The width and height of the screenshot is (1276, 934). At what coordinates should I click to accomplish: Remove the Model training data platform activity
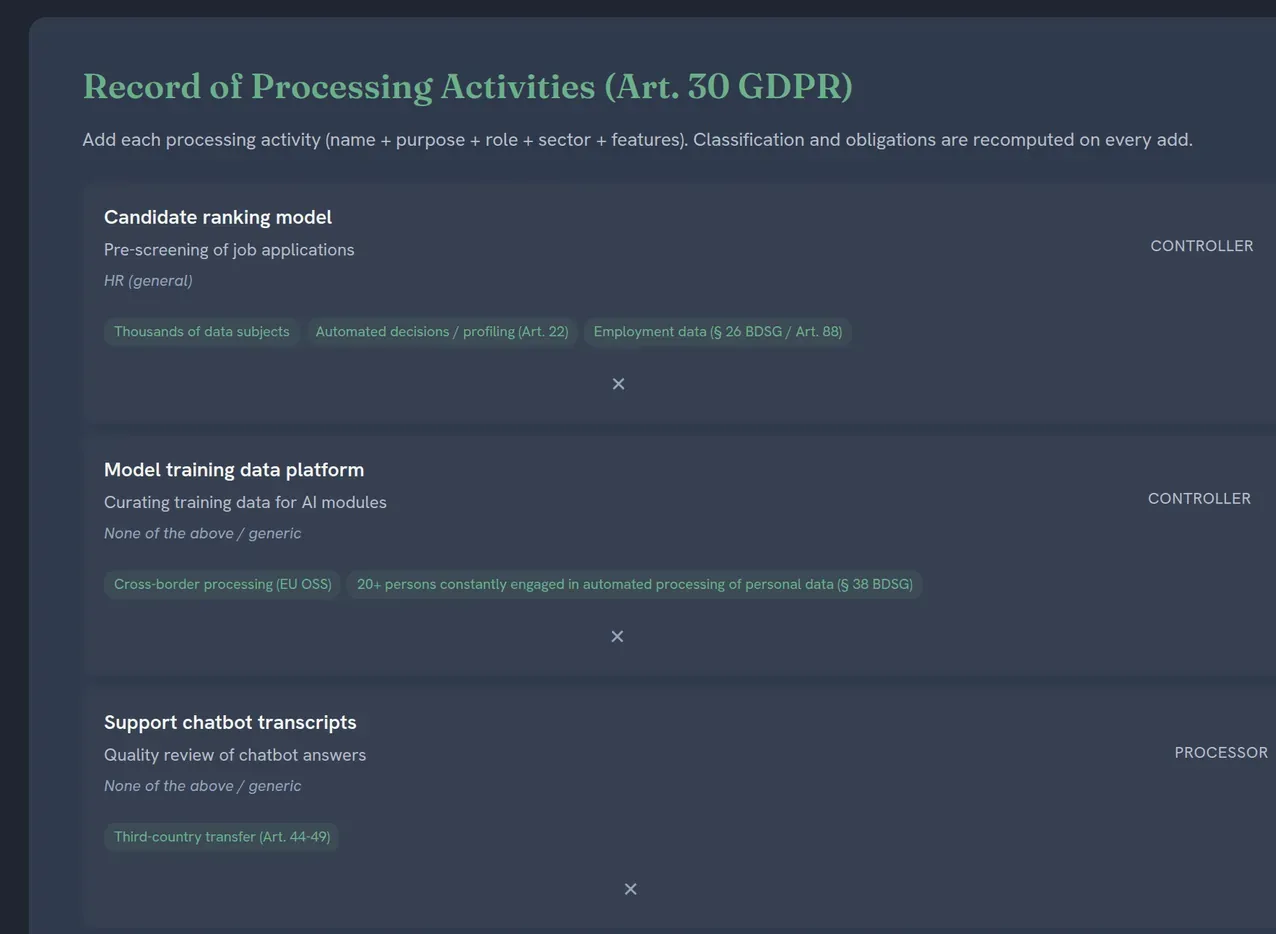[x=617, y=636]
